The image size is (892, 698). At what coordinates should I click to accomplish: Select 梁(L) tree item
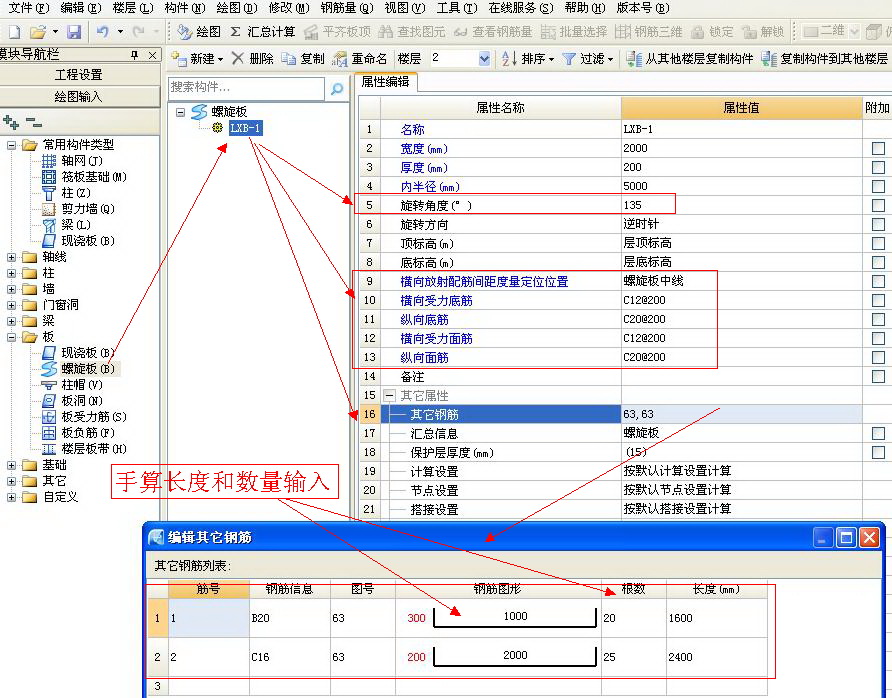pyautogui.click(x=66, y=225)
